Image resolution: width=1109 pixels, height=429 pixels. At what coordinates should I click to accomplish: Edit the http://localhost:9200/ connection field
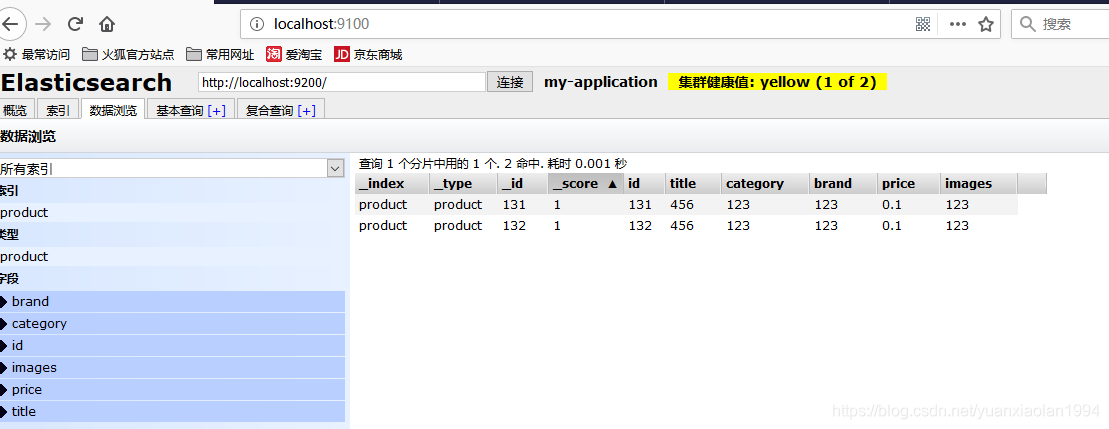(342, 82)
